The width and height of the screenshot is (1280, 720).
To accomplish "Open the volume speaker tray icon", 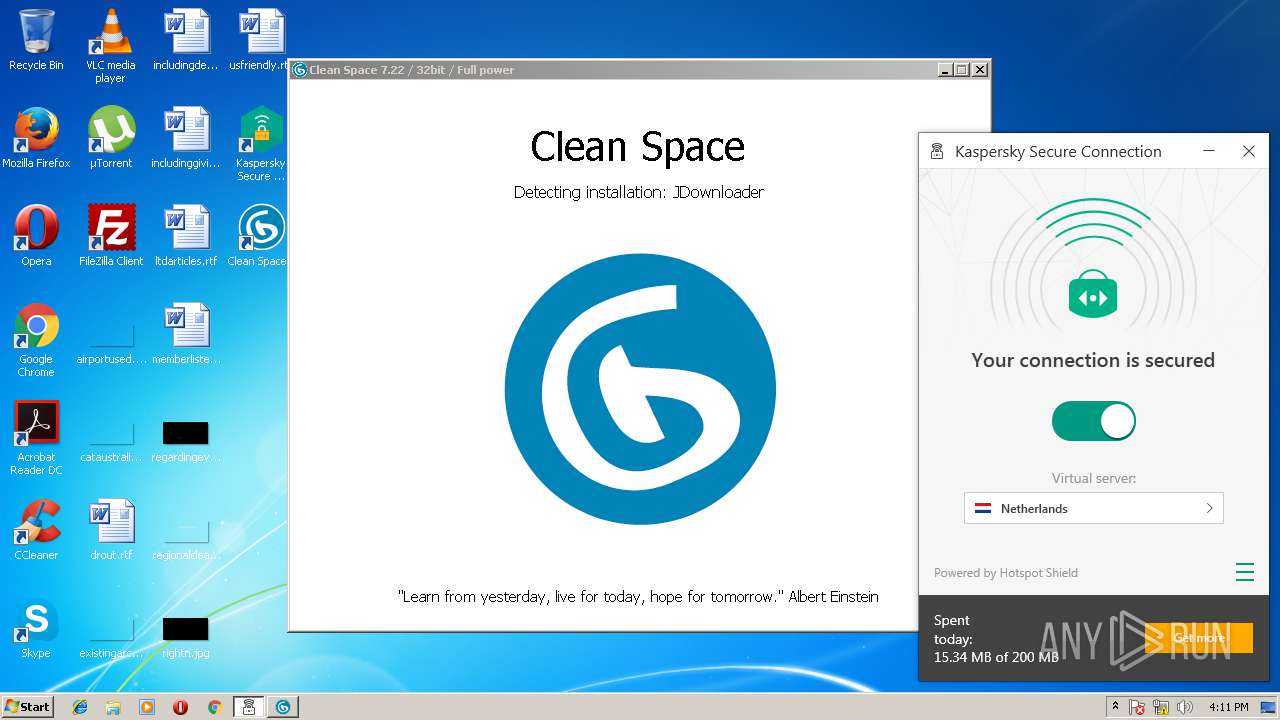I will 1185,707.
